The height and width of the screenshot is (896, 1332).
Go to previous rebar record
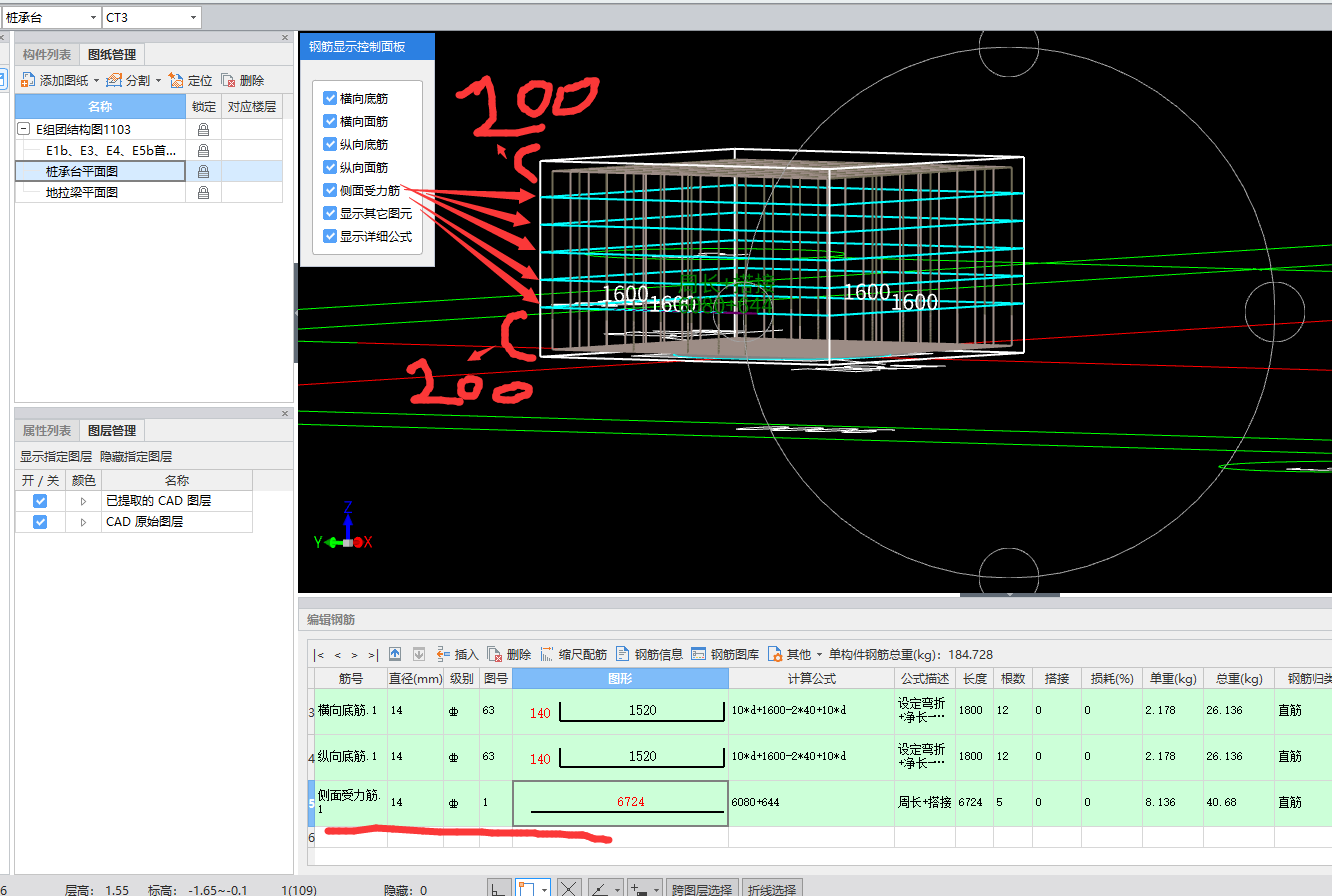338,655
